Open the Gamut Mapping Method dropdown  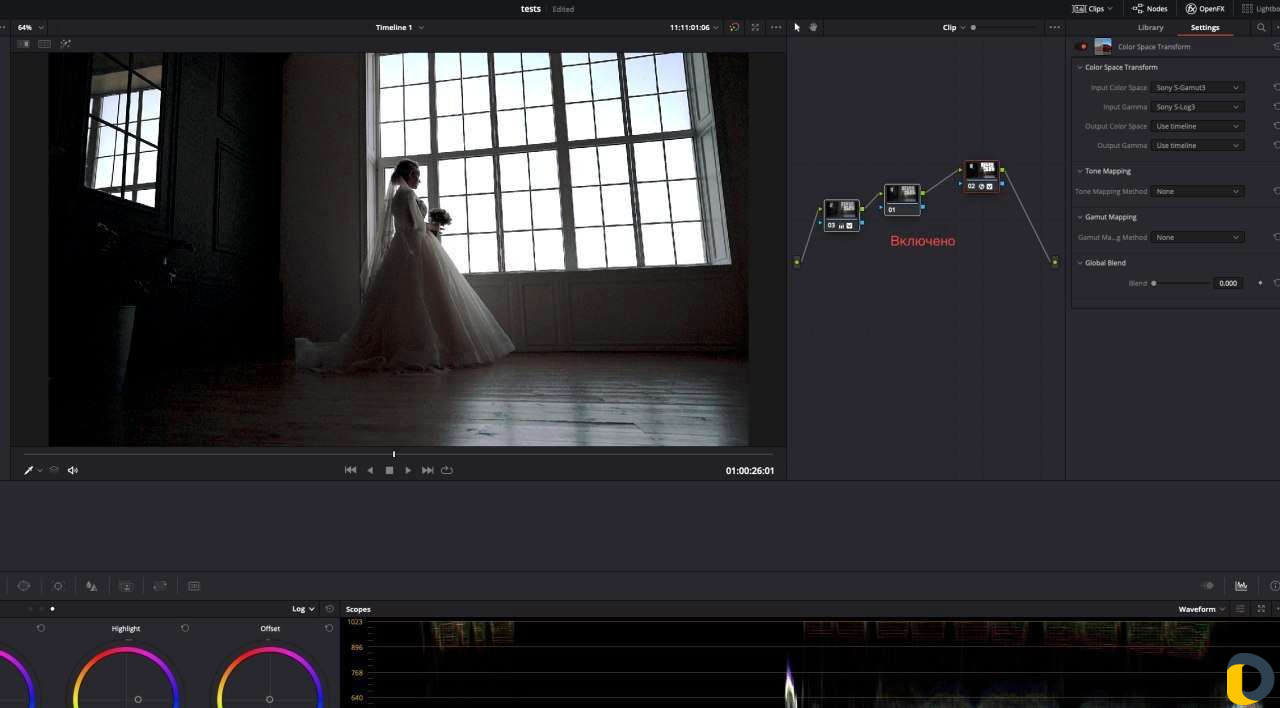coord(1197,237)
